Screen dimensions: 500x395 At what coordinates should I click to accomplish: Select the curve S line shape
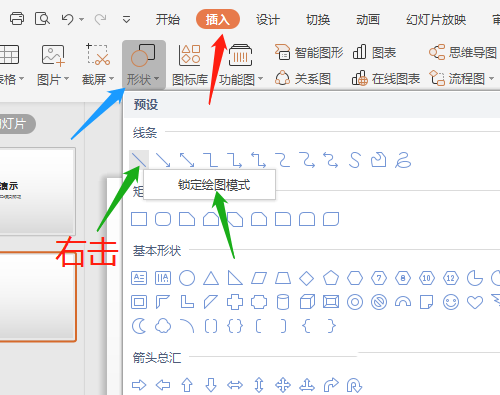(355, 160)
